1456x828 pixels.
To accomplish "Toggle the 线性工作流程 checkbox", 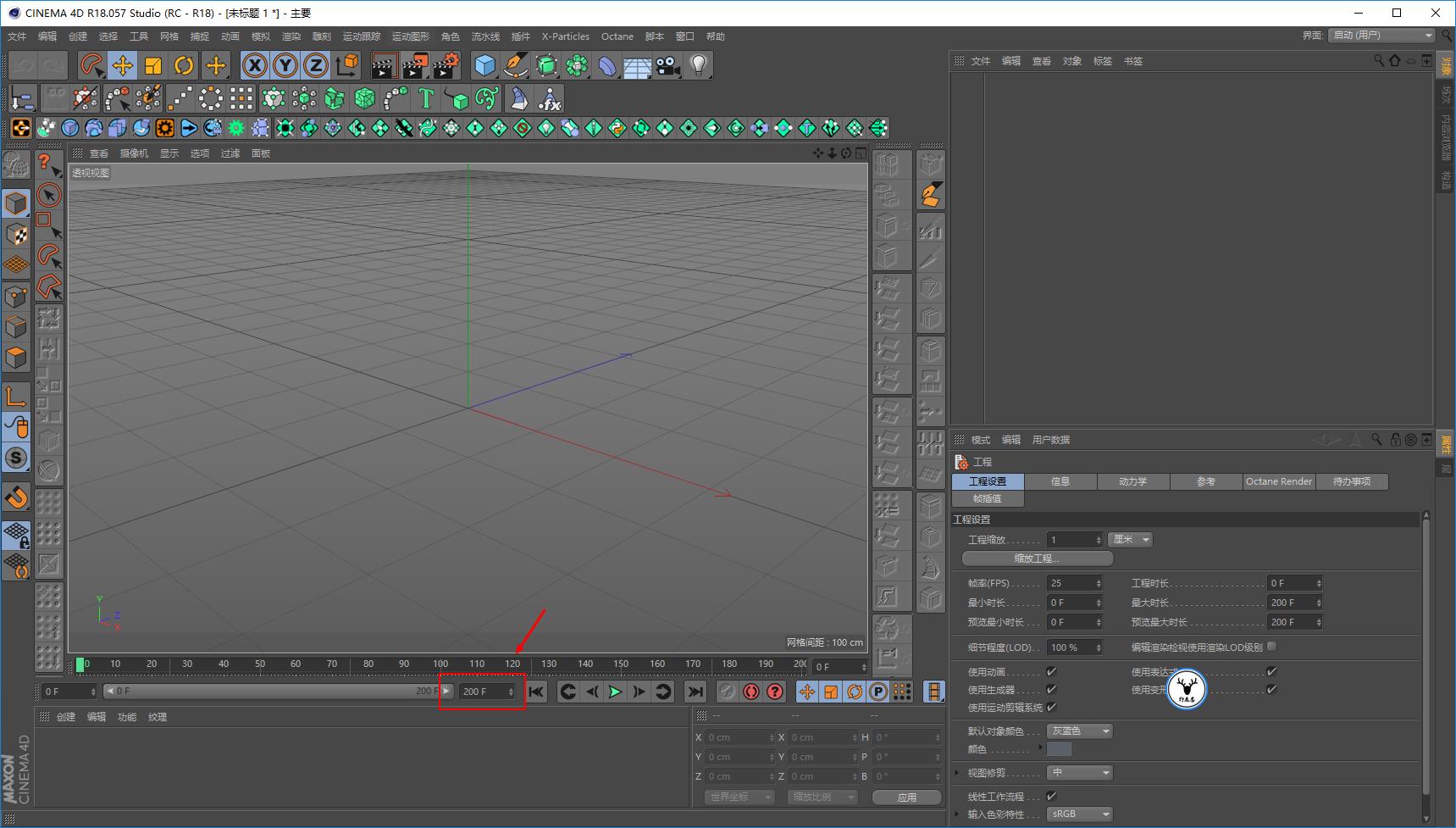I will [1051, 797].
